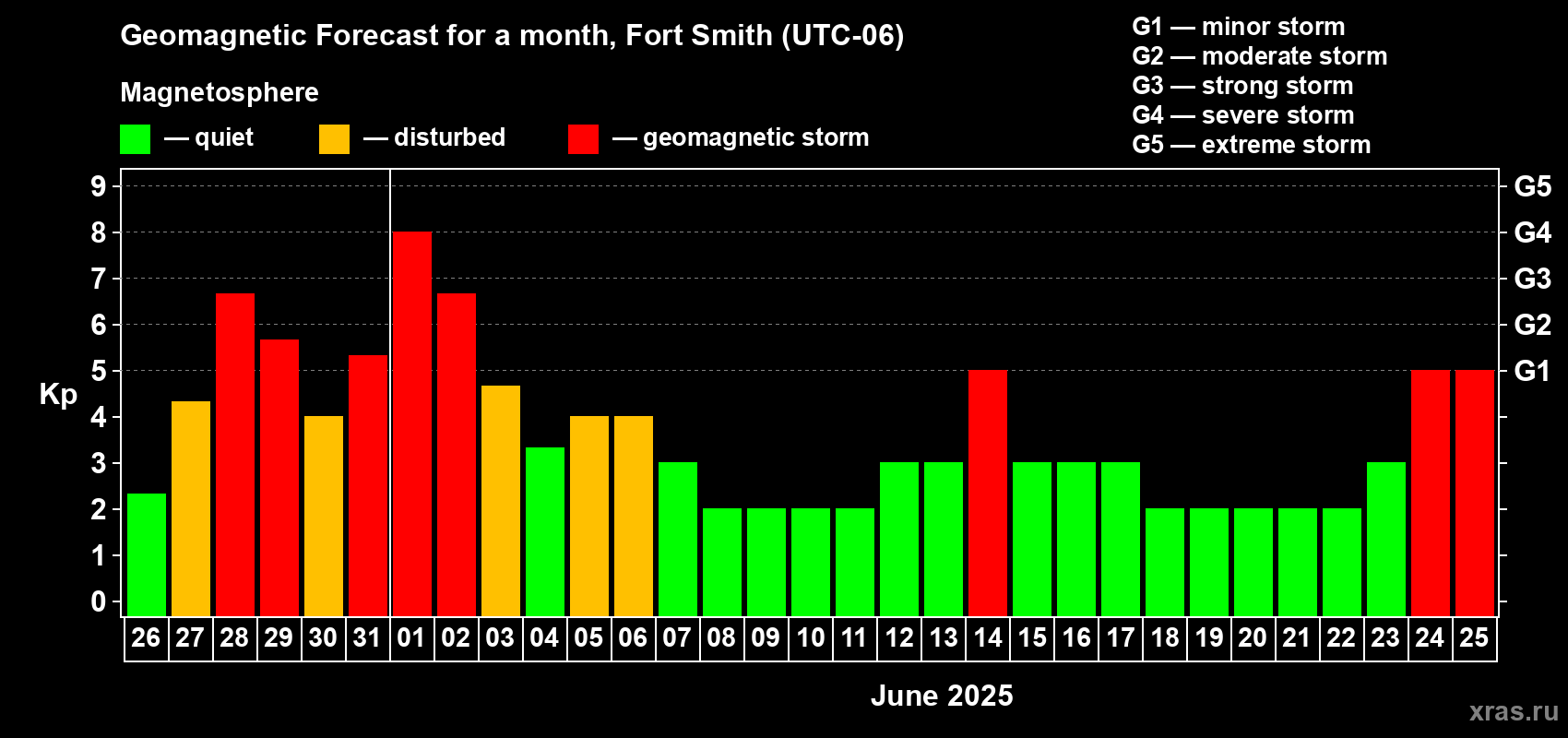Click the 'G4 — severe storm' legend line

click(1243, 115)
